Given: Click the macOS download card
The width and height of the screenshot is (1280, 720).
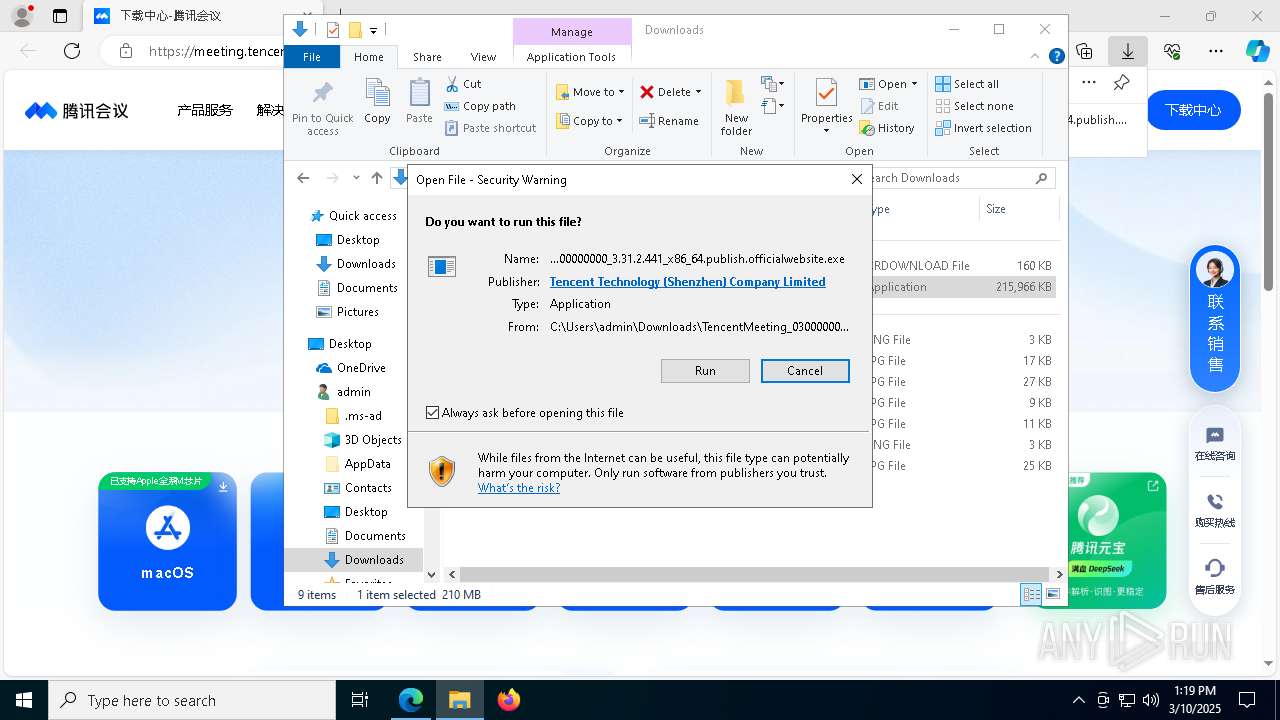Looking at the screenshot, I should point(167,541).
